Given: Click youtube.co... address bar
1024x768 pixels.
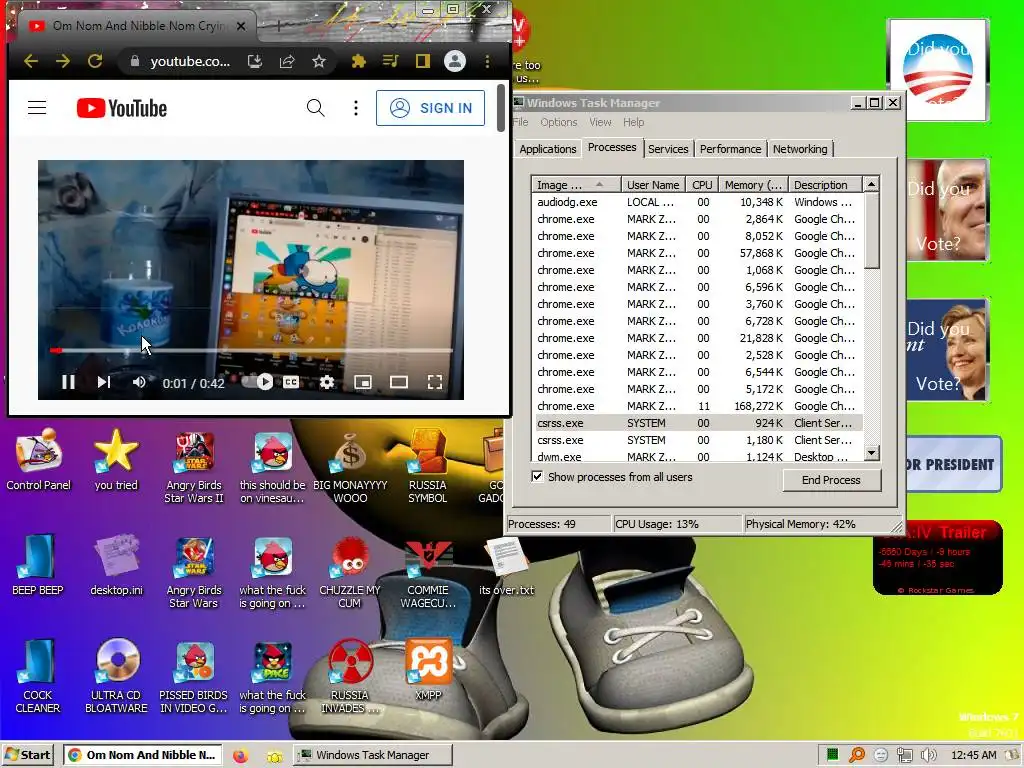Looking at the screenshot, I should 189,61.
